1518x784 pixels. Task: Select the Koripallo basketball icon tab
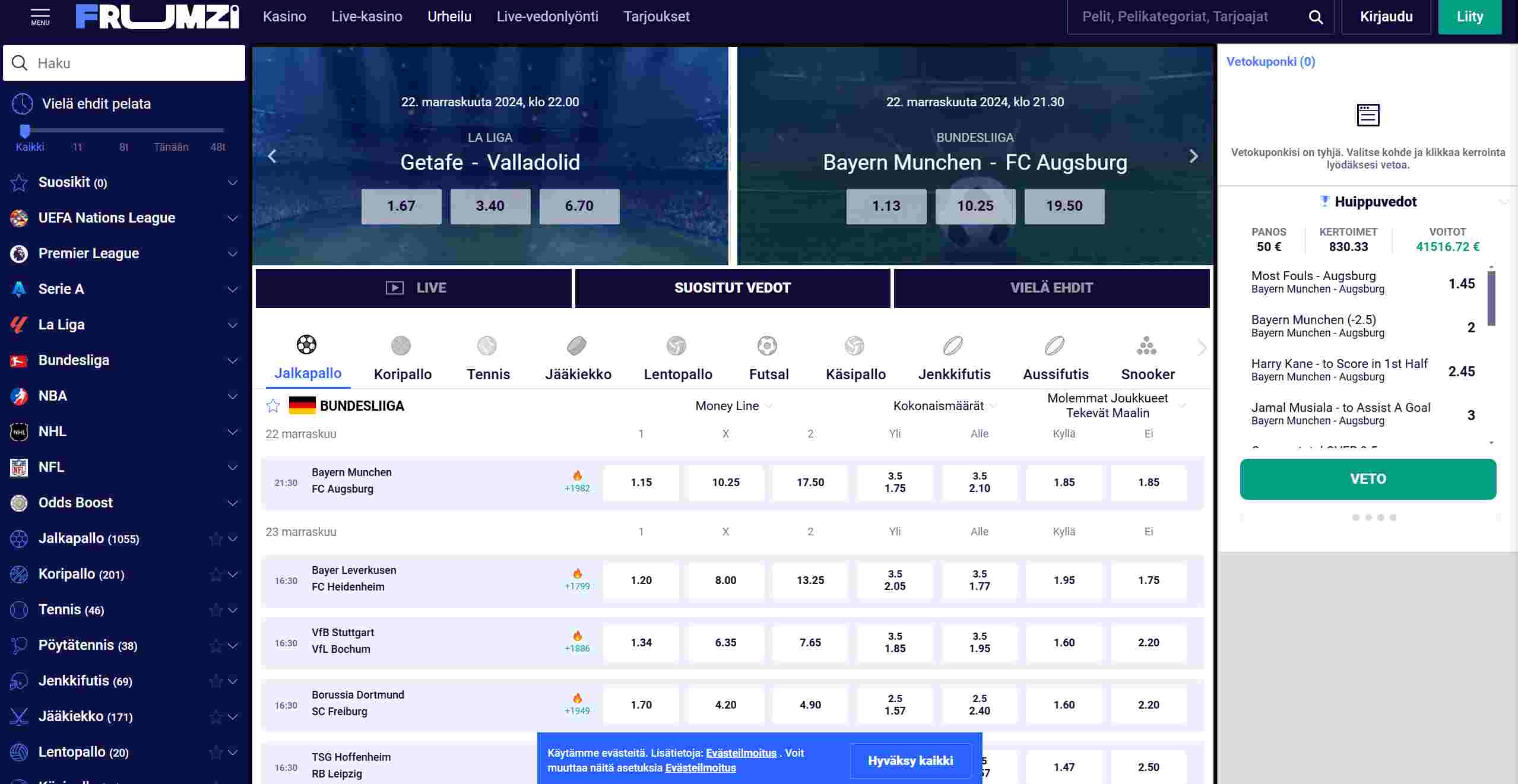click(x=401, y=345)
